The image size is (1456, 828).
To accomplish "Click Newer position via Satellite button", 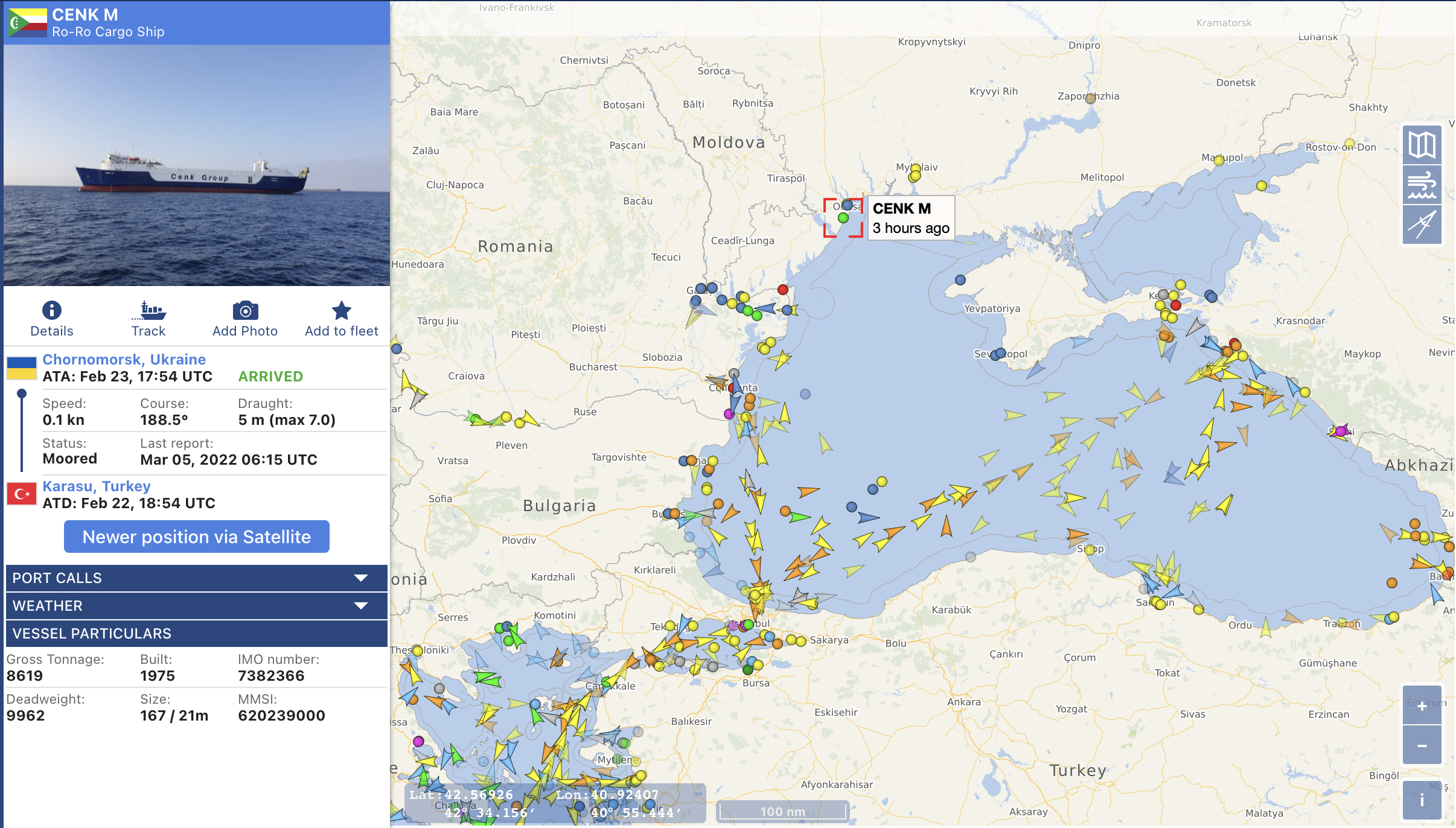I will 196,537.
